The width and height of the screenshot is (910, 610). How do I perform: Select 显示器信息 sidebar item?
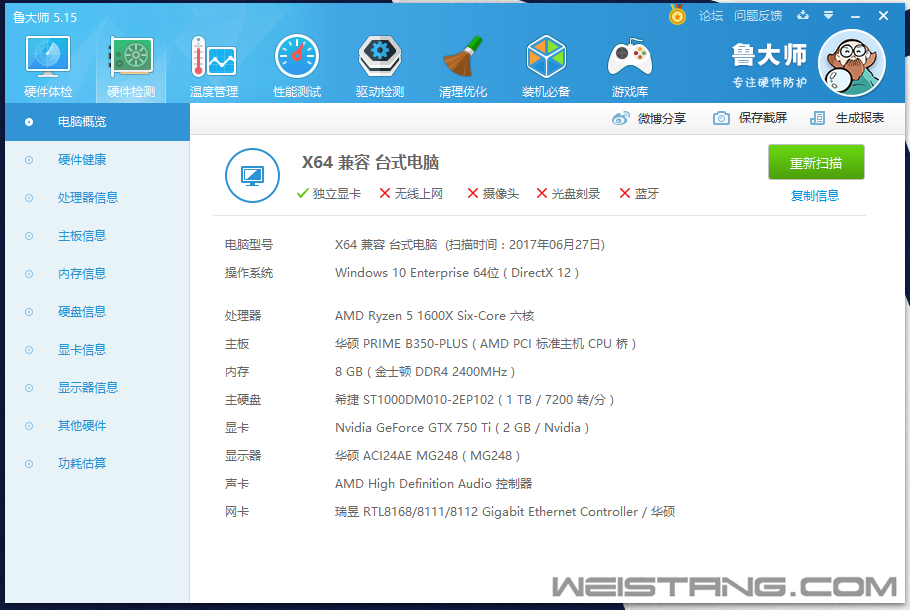[x=98, y=388]
